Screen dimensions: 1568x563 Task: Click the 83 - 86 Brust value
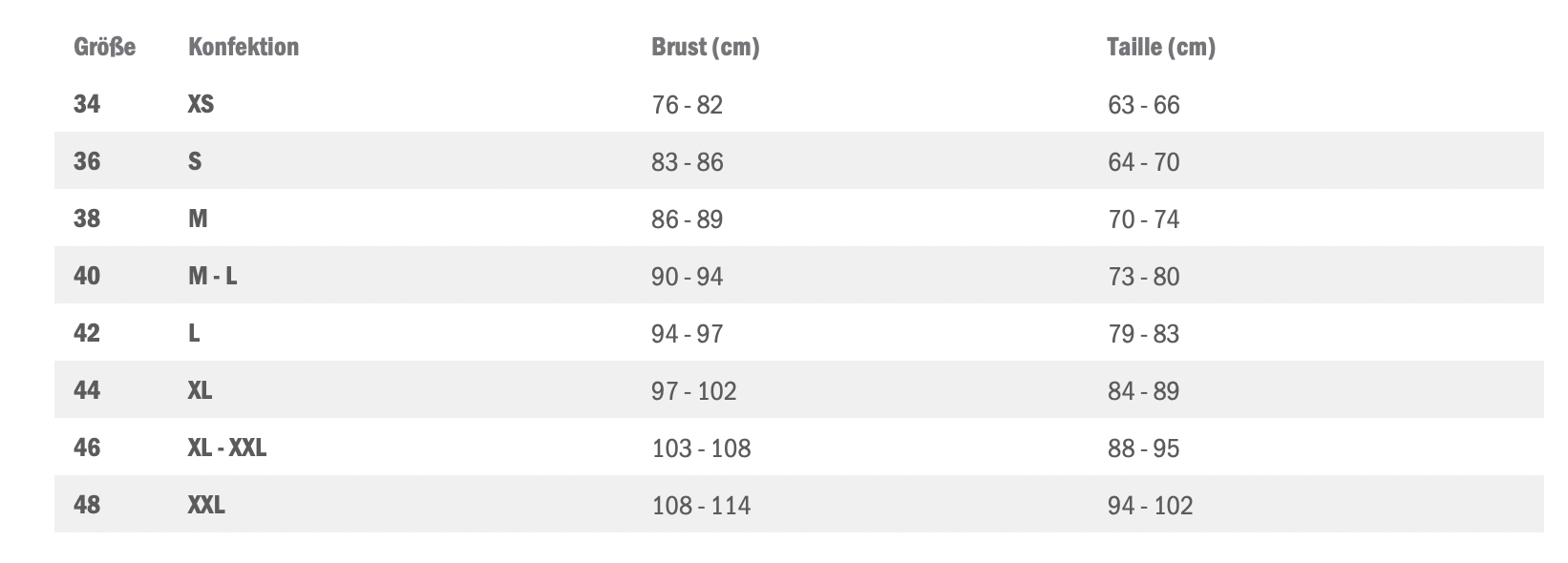click(687, 162)
